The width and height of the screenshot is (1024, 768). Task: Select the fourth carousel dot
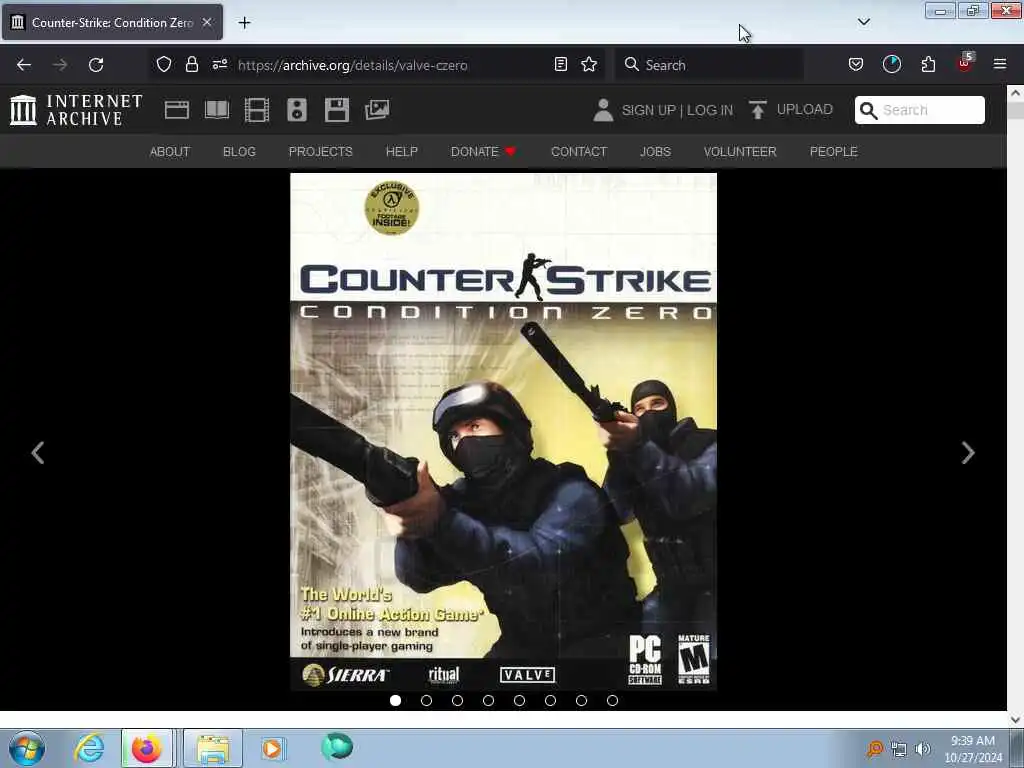point(488,700)
